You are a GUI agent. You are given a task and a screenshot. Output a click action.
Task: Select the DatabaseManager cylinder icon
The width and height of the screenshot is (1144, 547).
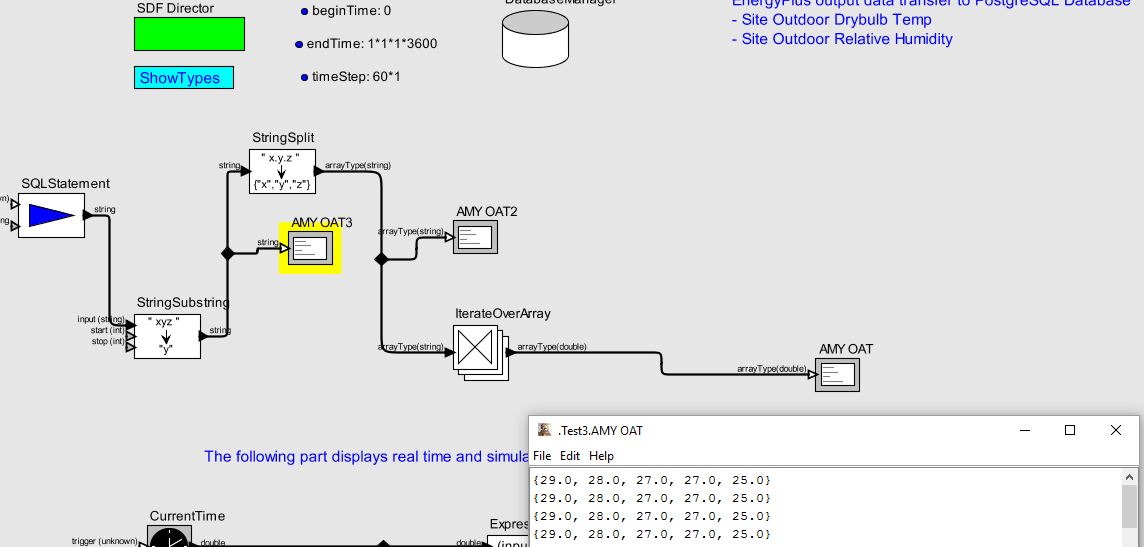(x=536, y=38)
